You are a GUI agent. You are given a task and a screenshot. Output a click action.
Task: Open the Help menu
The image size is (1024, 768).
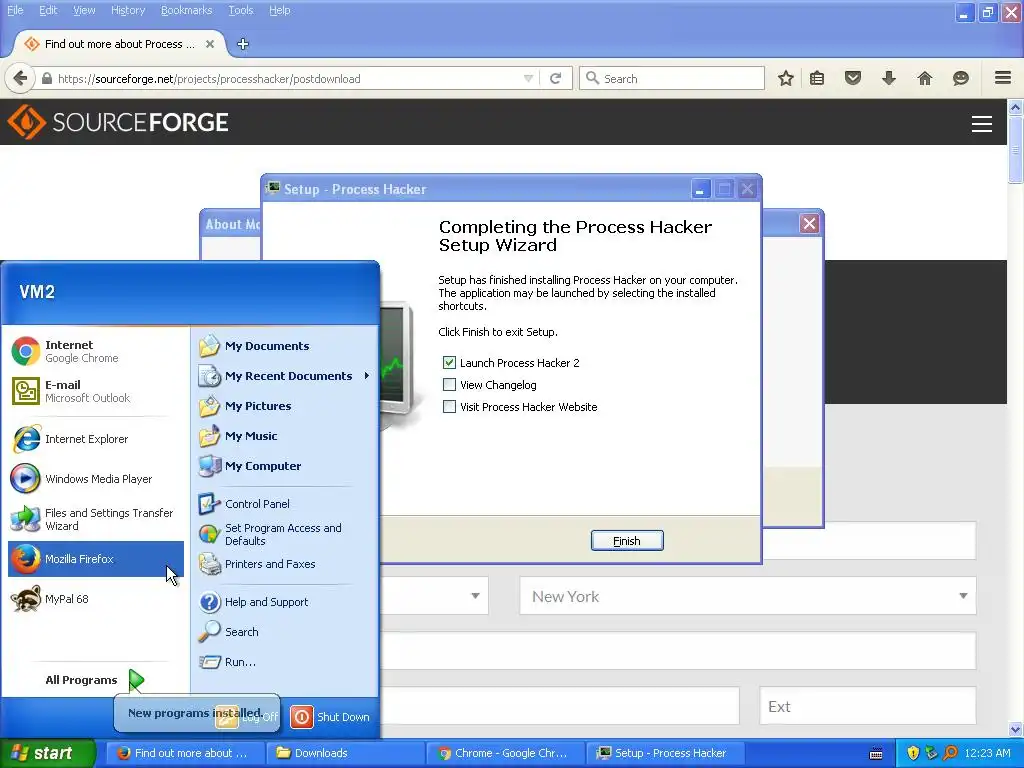click(x=280, y=10)
